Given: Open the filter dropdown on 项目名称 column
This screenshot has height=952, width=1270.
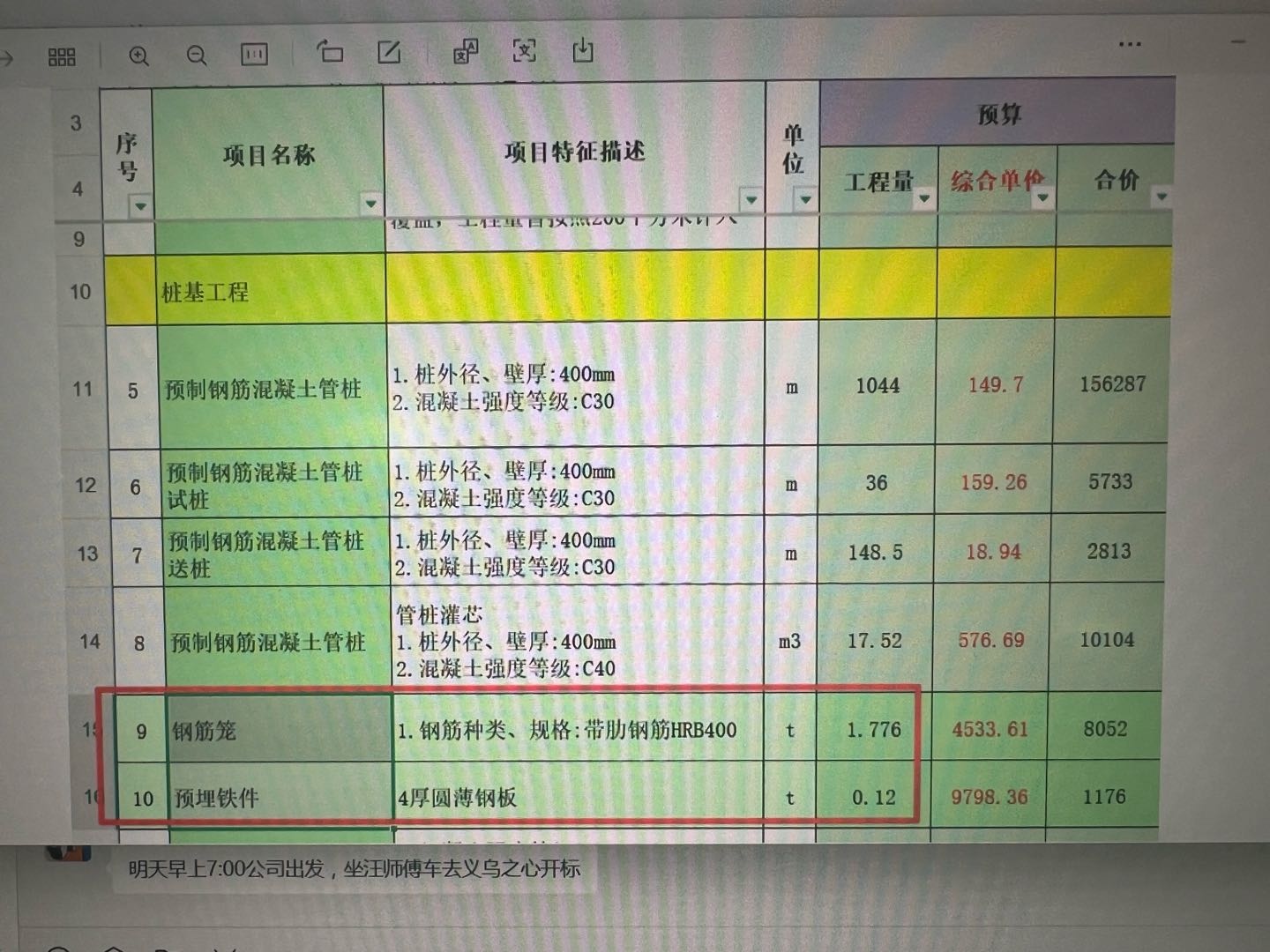Looking at the screenshot, I should [x=371, y=203].
